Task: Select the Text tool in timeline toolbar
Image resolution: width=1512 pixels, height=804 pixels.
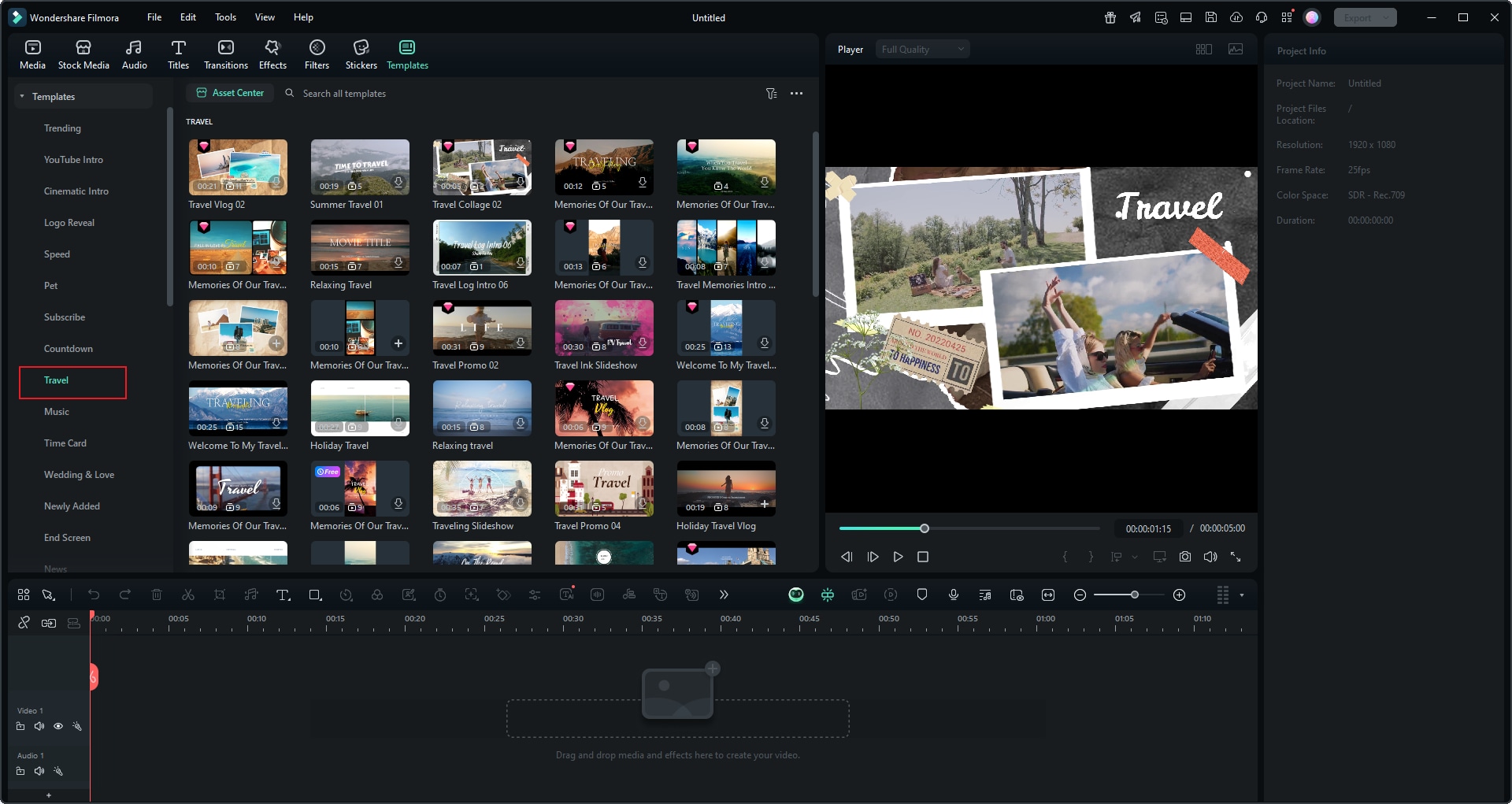Action: click(283, 595)
